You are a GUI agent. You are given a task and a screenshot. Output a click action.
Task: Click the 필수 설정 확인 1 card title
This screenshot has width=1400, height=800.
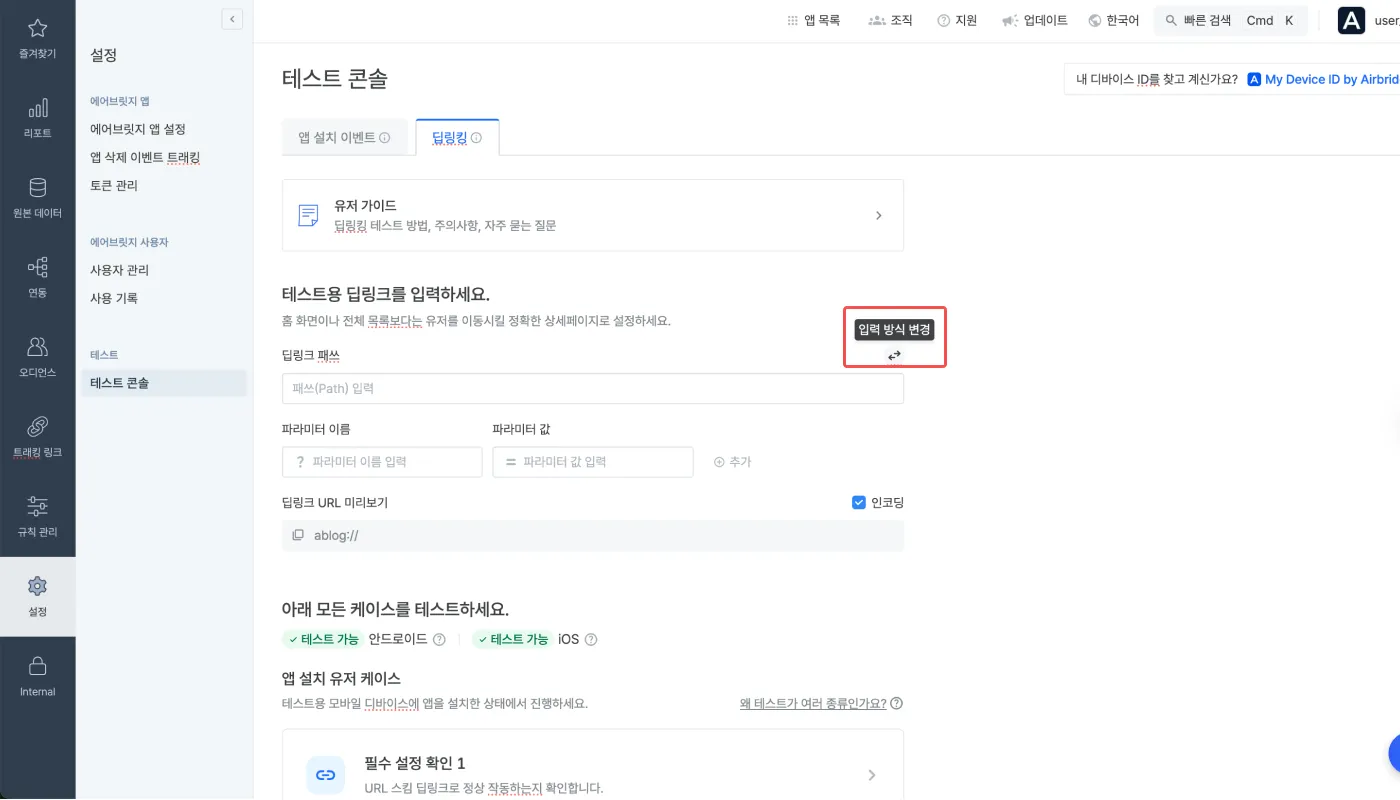tap(415, 764)
